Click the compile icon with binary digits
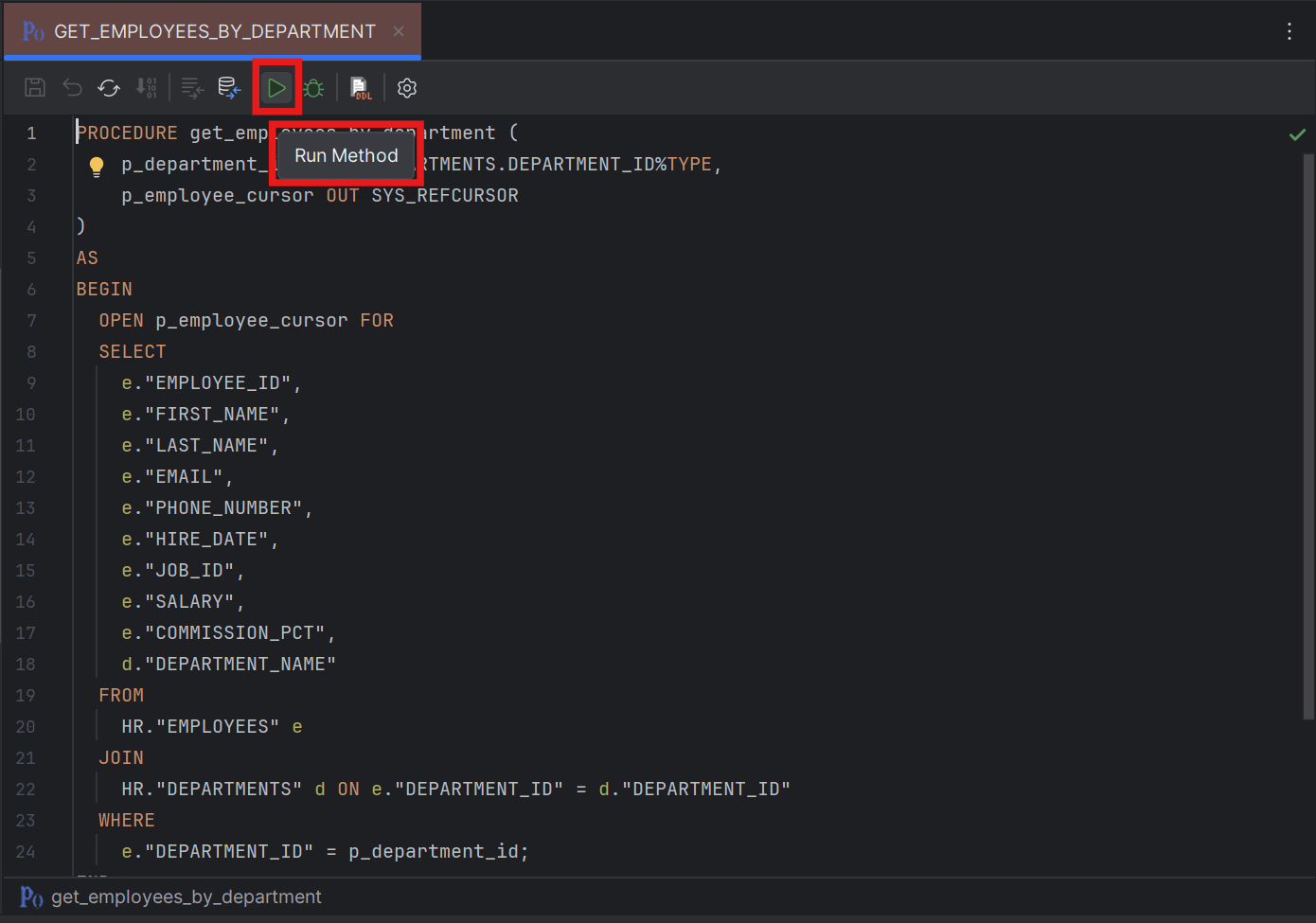Viewport: 1316px width, 923px height. point(147,87)
